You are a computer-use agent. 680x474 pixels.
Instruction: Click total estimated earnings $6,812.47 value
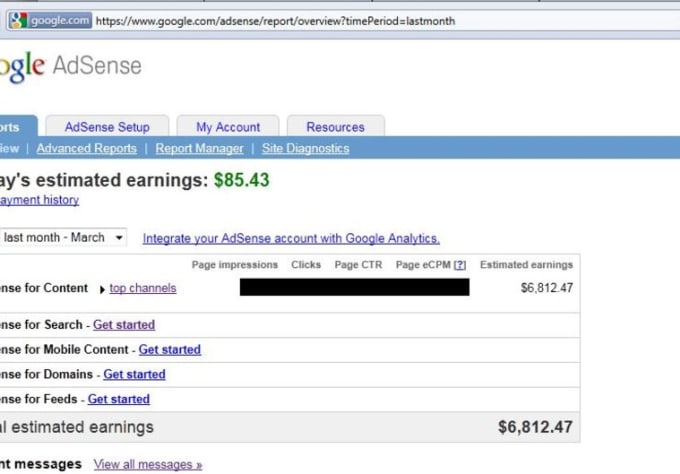pos(535,427)
